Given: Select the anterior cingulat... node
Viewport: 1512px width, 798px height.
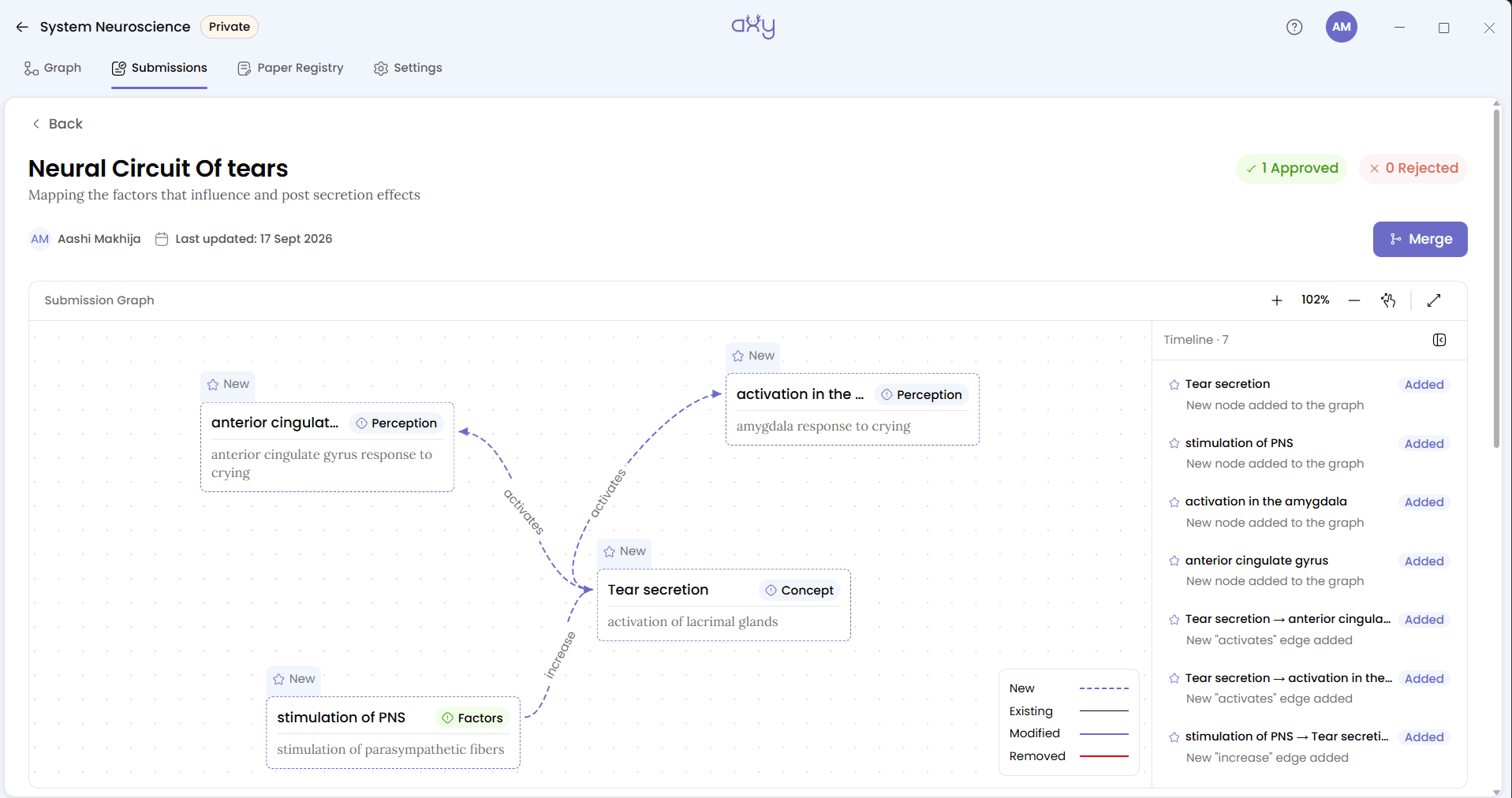Looking at the screenshot, I should [327, 447].
